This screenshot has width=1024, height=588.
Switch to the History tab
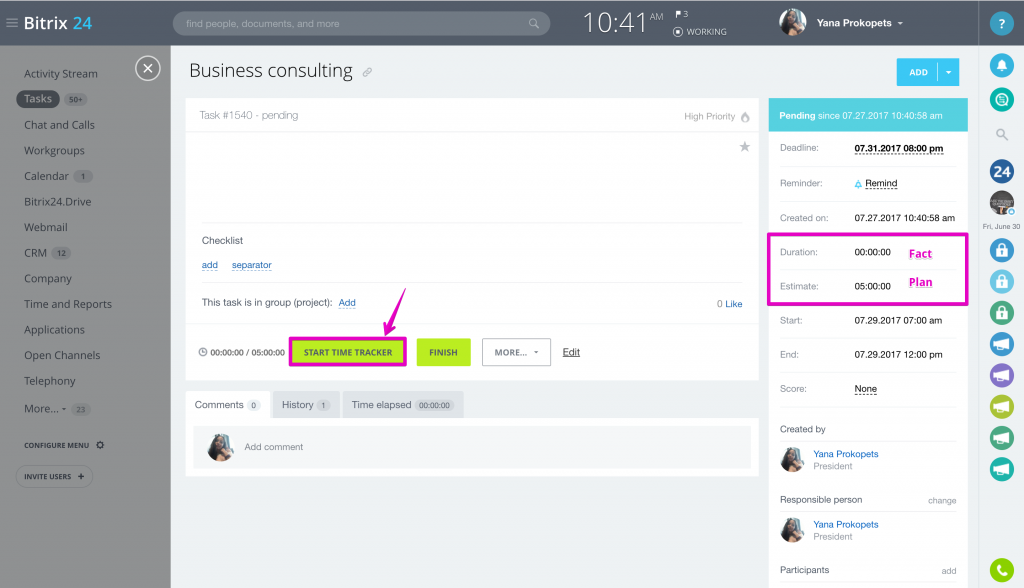pos(305,405)
